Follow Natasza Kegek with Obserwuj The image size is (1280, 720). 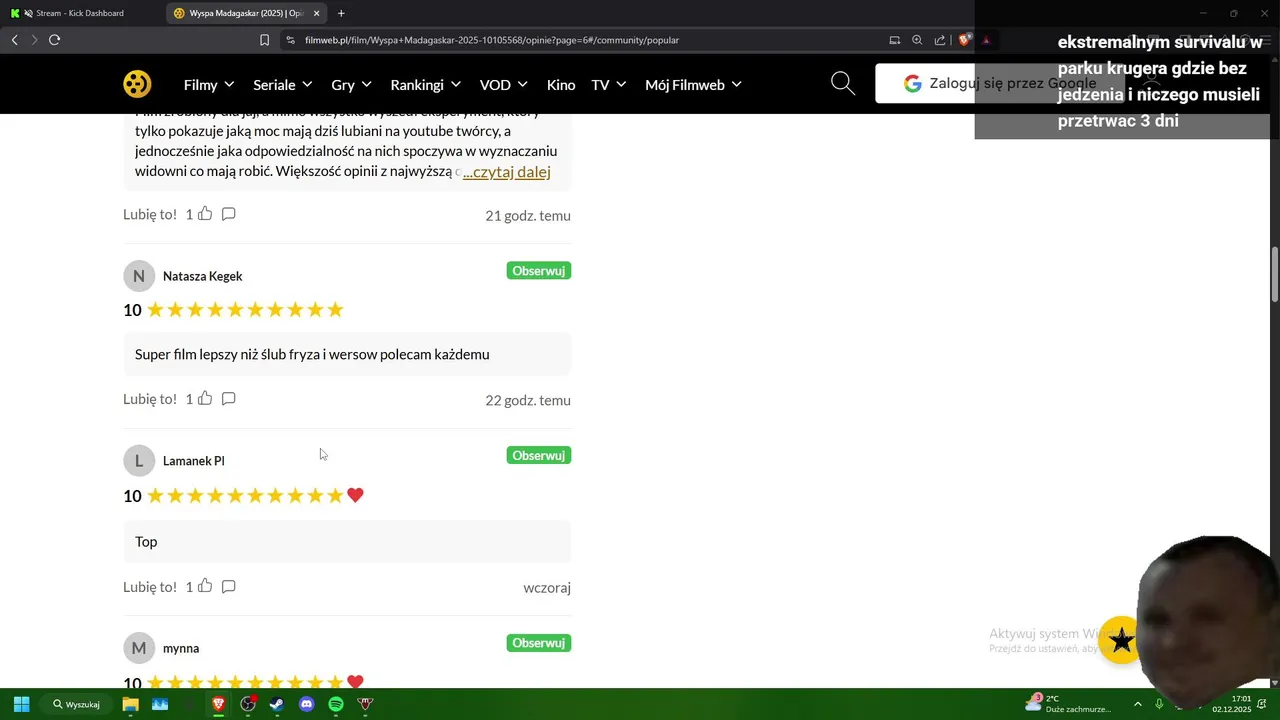pyautogui.click(x=539, y=271)
